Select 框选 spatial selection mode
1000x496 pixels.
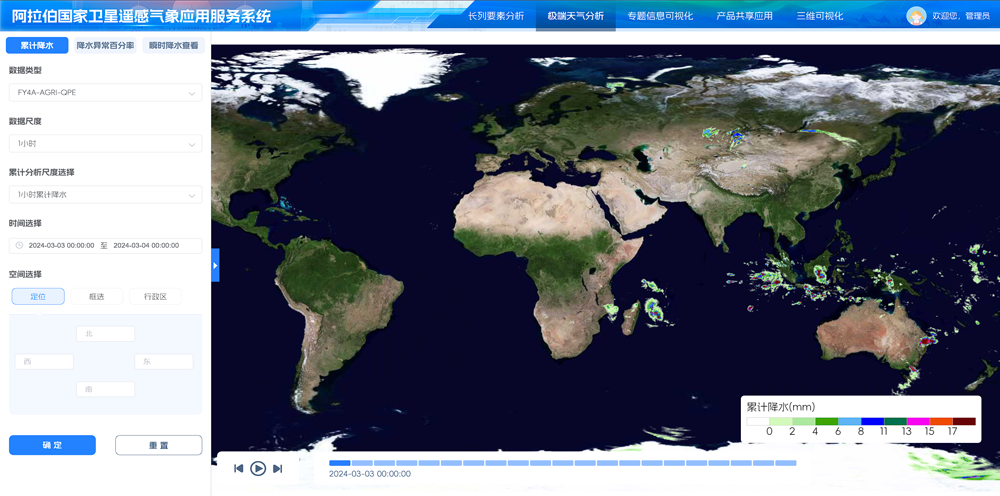(96, 296)
